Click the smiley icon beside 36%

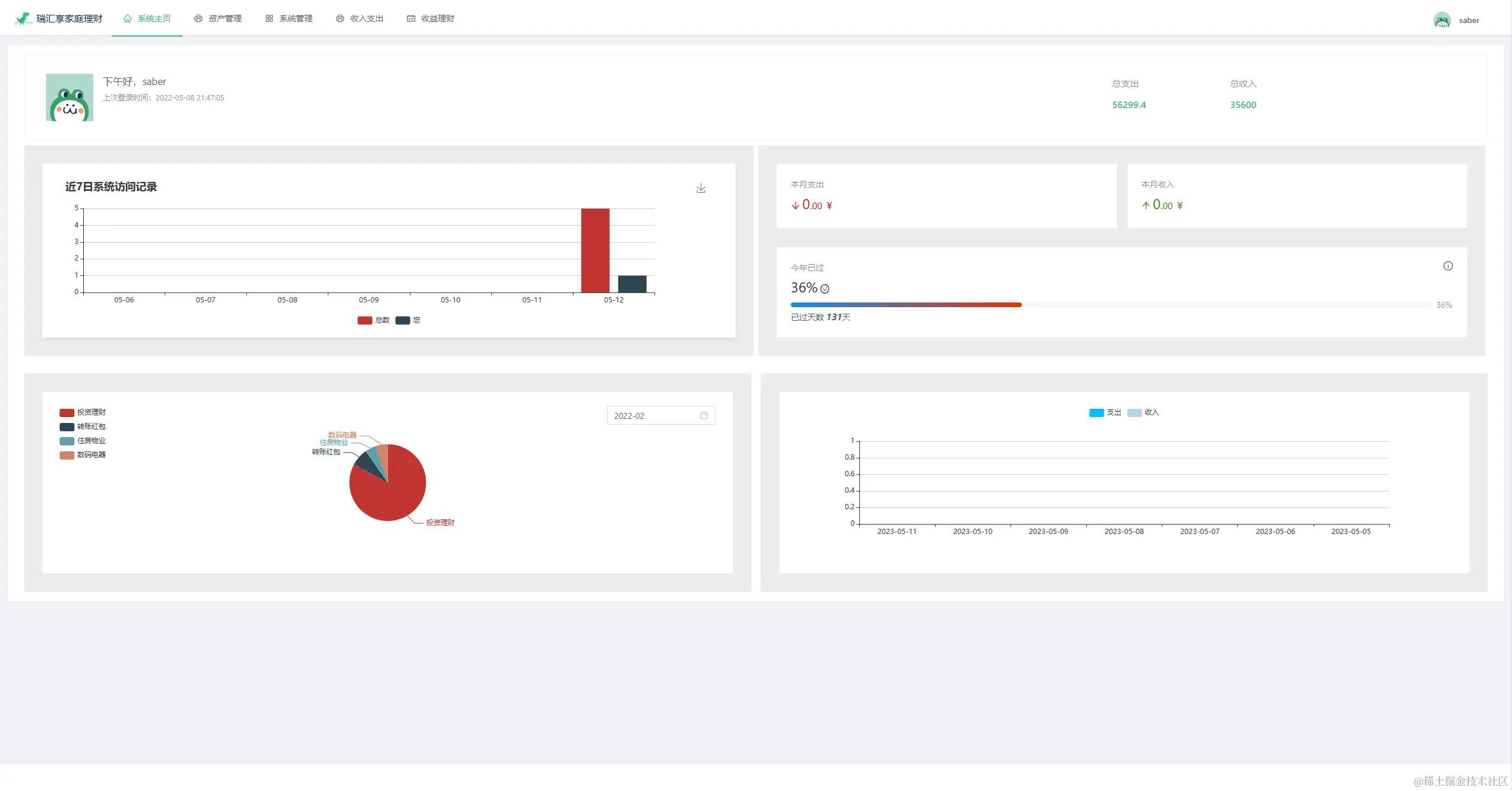point(825,289)
